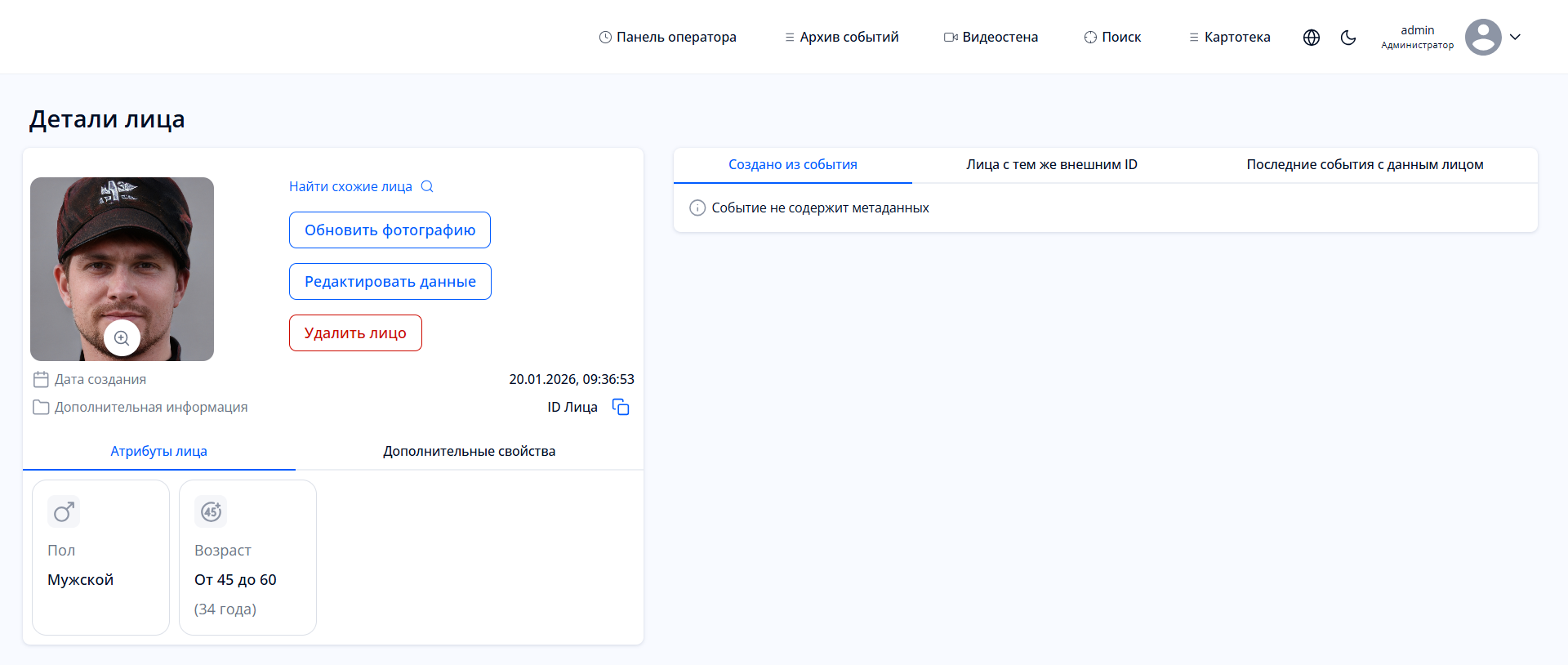Click the calendar icon by Дата создания
Viewport: 1568px width, 665px height.
pyautogui.click(x=41, y=379)
